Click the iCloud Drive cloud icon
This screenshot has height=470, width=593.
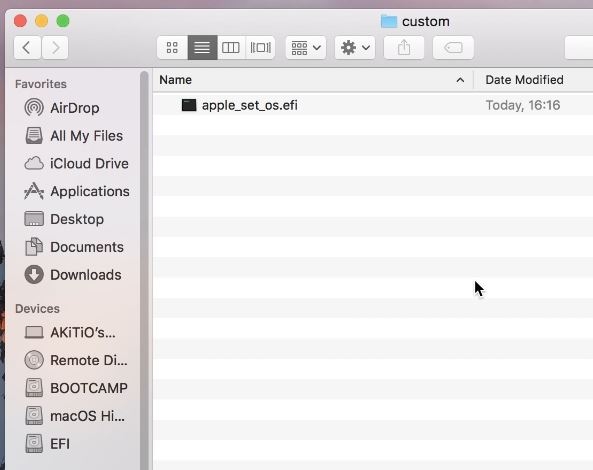[x=34, y=163]
